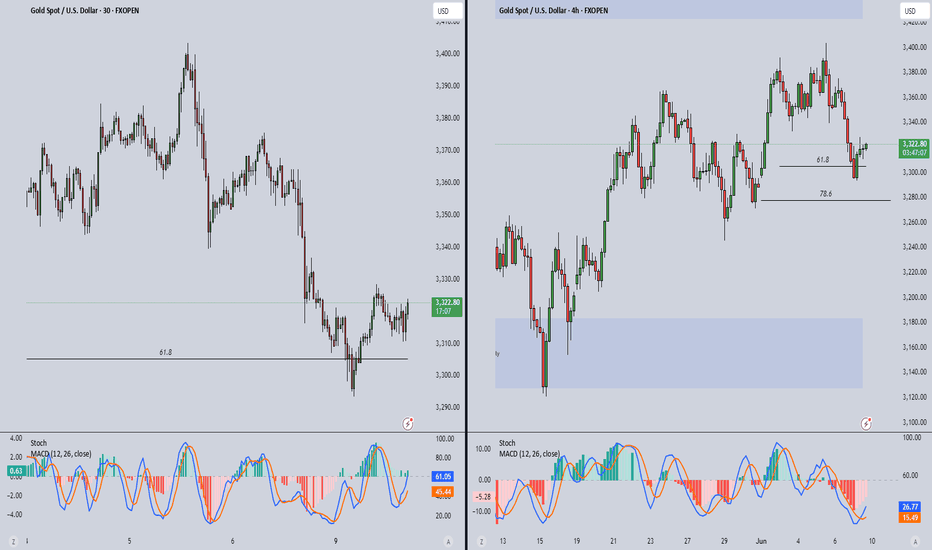Screen dimensions: 932x550
Task: Click date label 13 on 4h time axis
Action: [x=503, y=541]
